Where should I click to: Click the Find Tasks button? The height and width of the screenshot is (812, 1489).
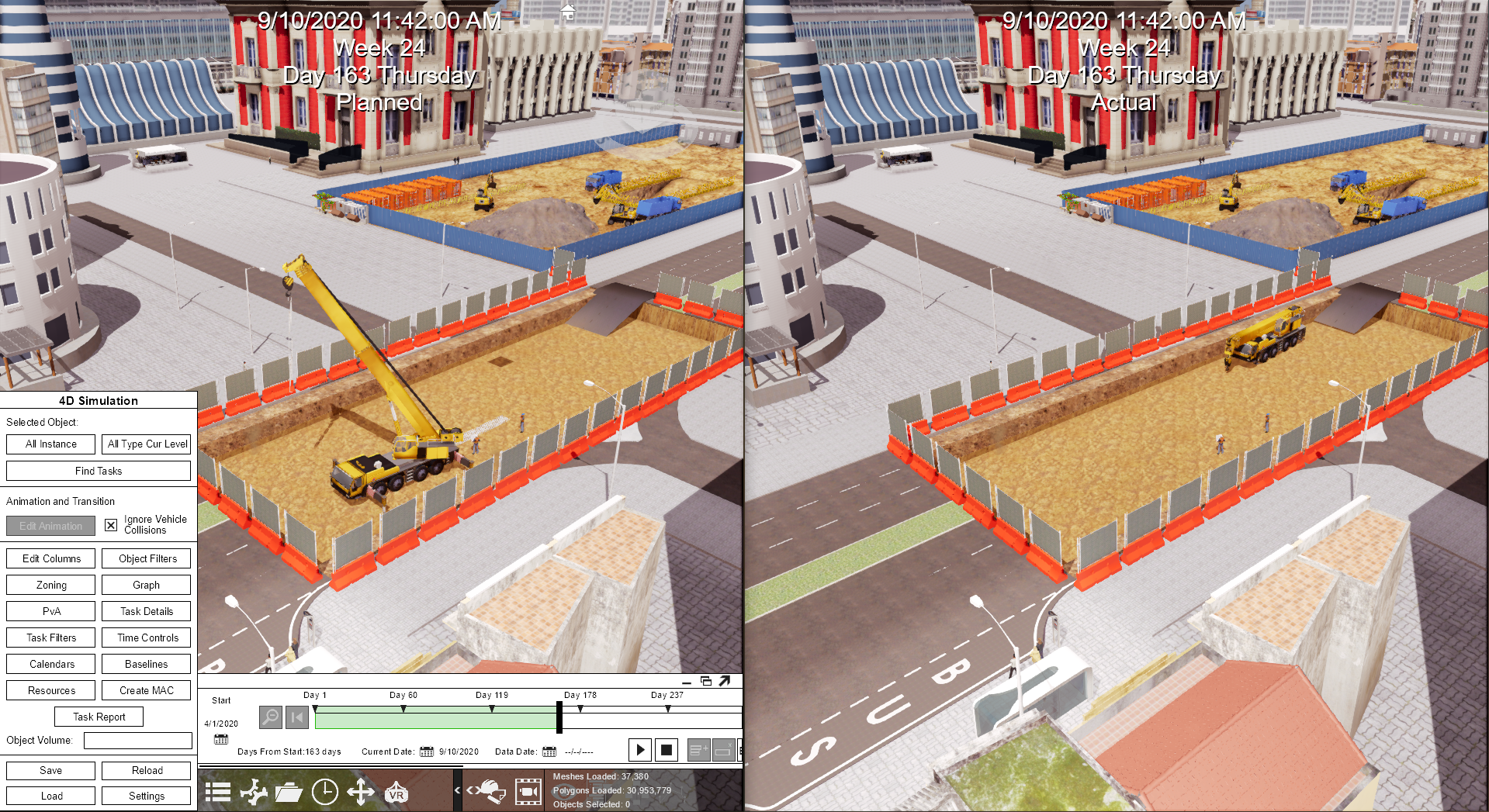(x=99, y=471)
